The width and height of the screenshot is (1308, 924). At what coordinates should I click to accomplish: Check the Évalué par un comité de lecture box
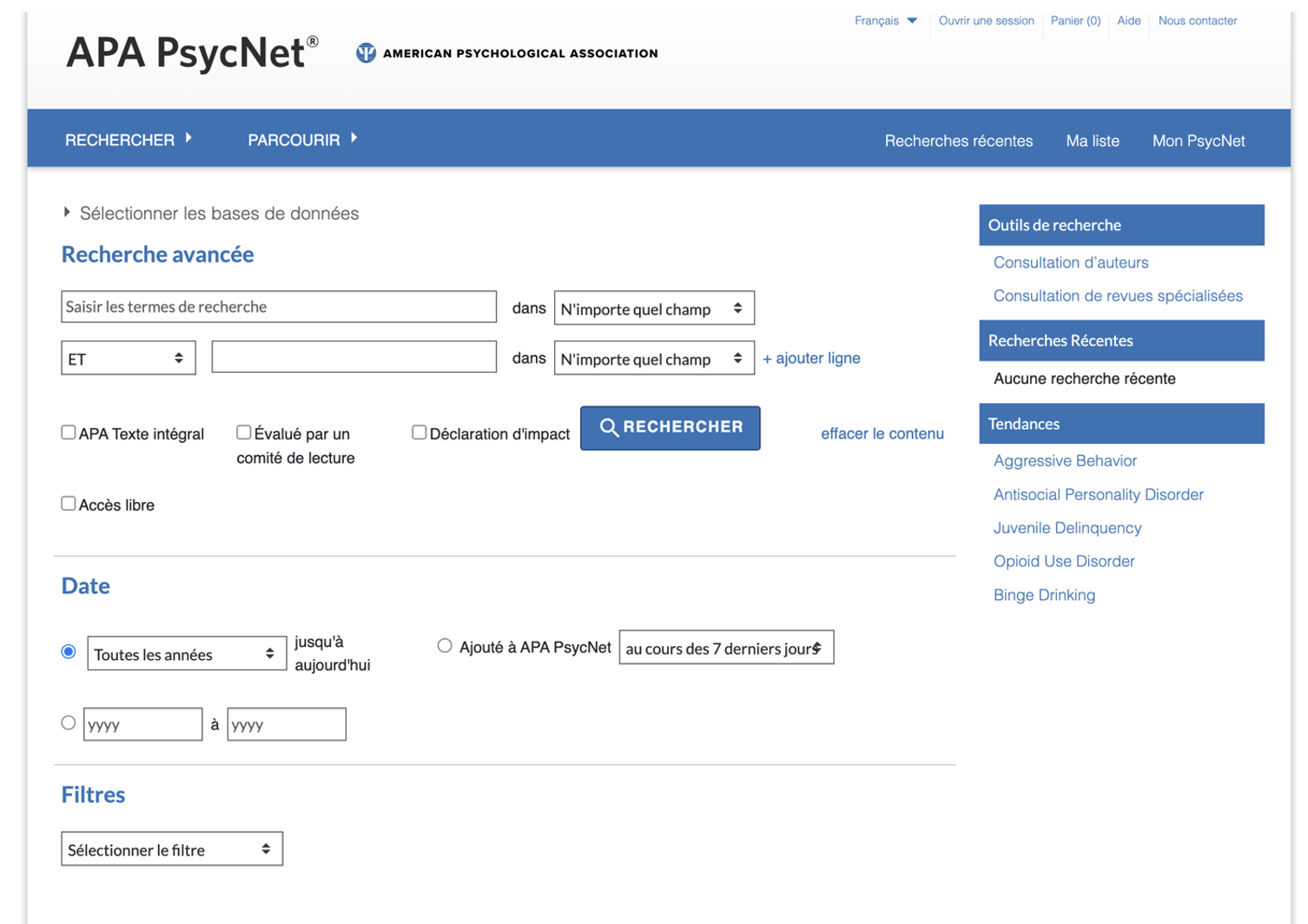pyautogui.click(x=244, y=432)
